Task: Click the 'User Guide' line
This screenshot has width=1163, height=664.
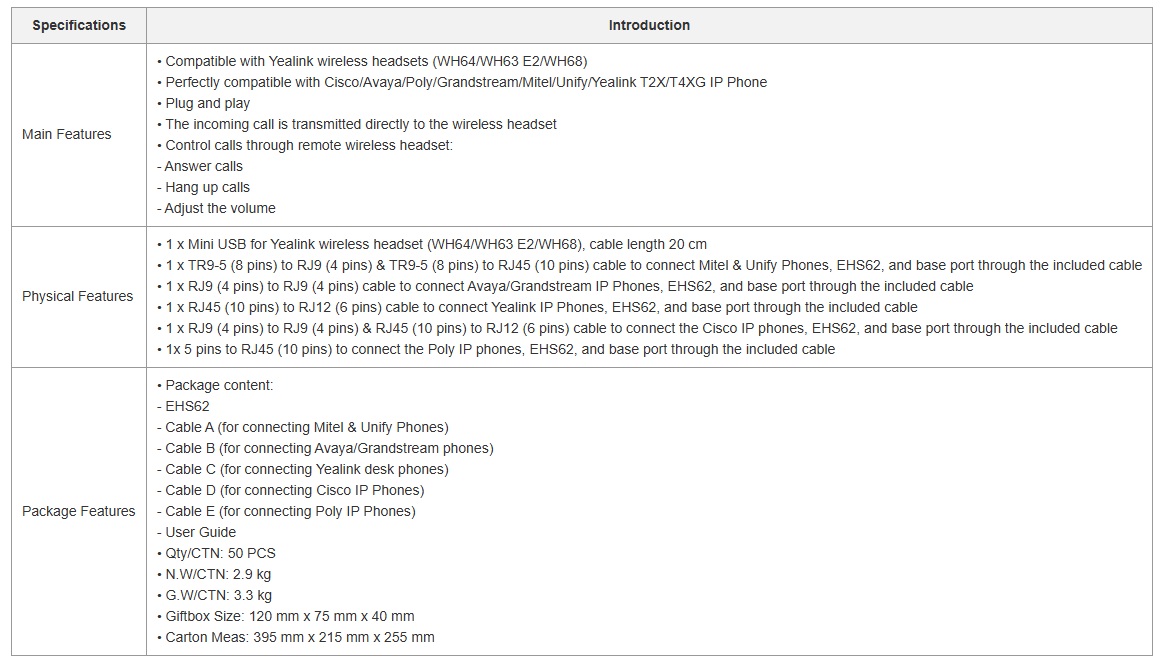Action: pos(200,532)
